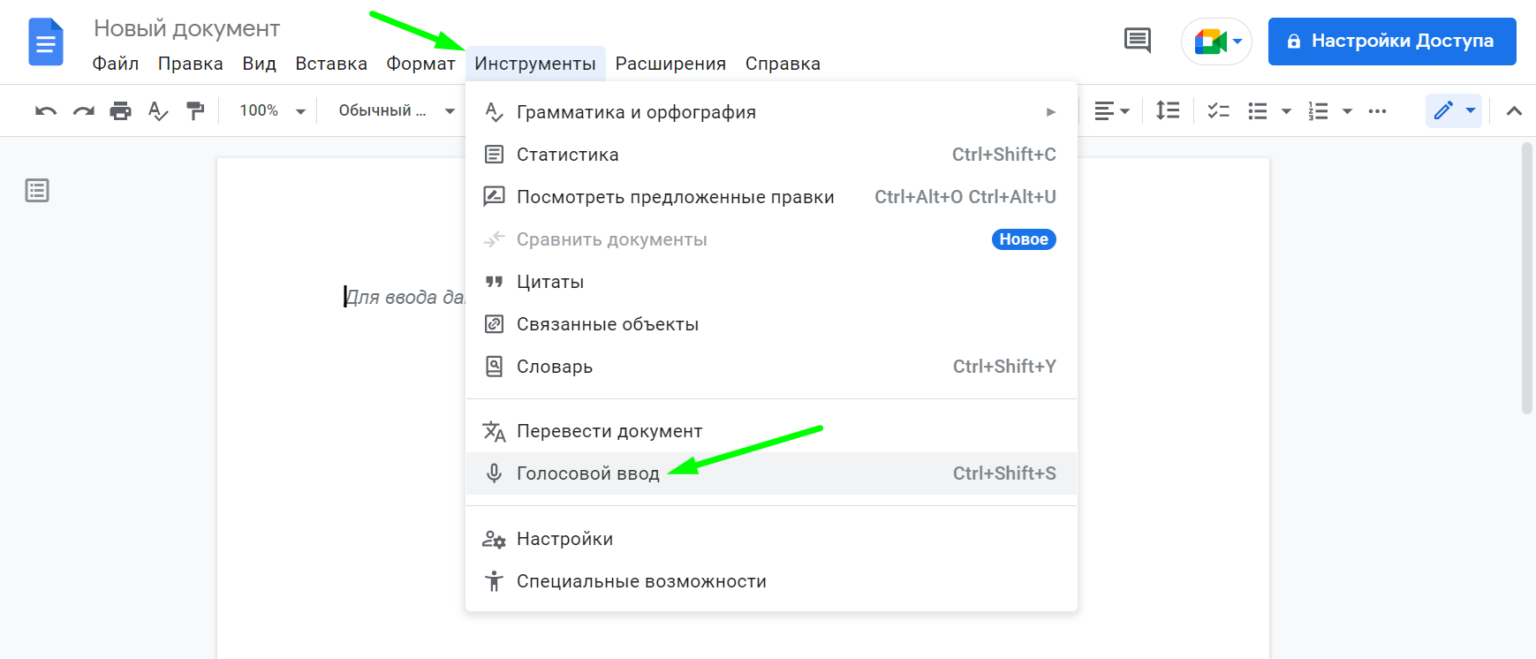Viewport: 1536px width, 659px height.
Task: Open the document outline icon
Action: [x=37, y=190]
